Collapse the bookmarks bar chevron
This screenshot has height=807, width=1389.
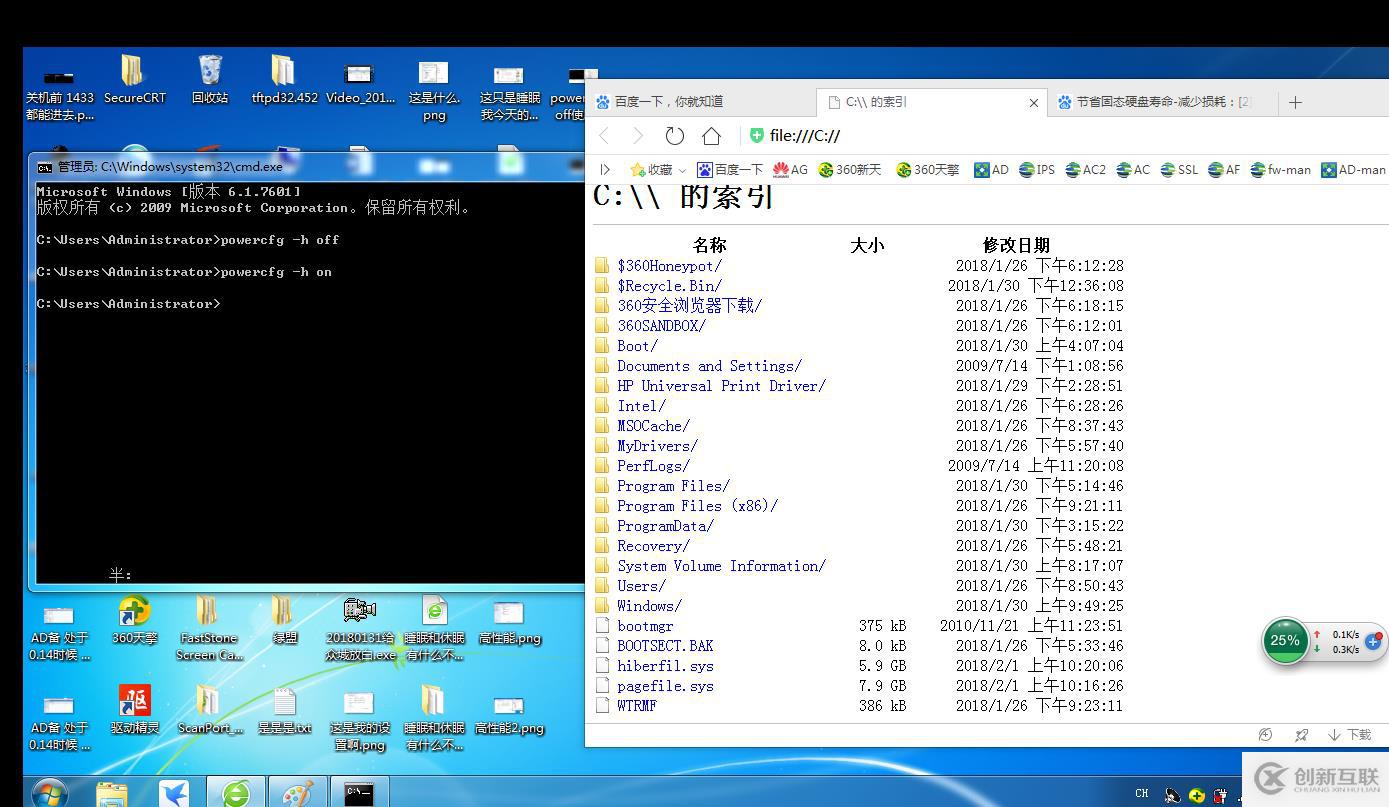(604, 169)
